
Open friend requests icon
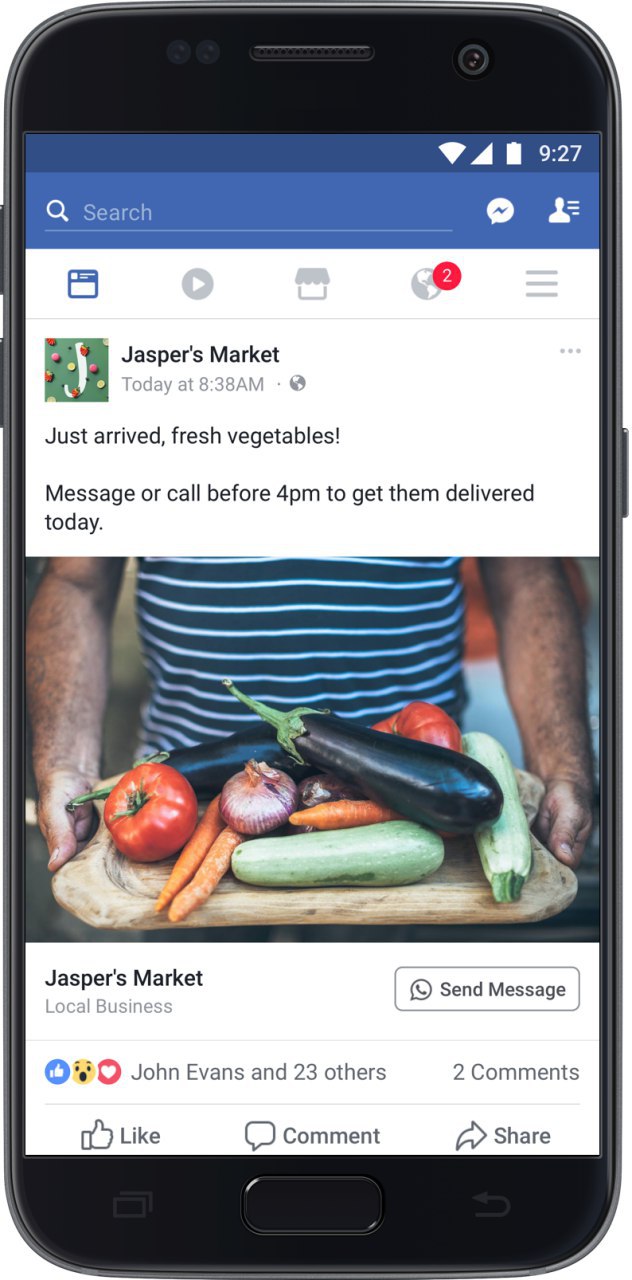tap(564, 210)
